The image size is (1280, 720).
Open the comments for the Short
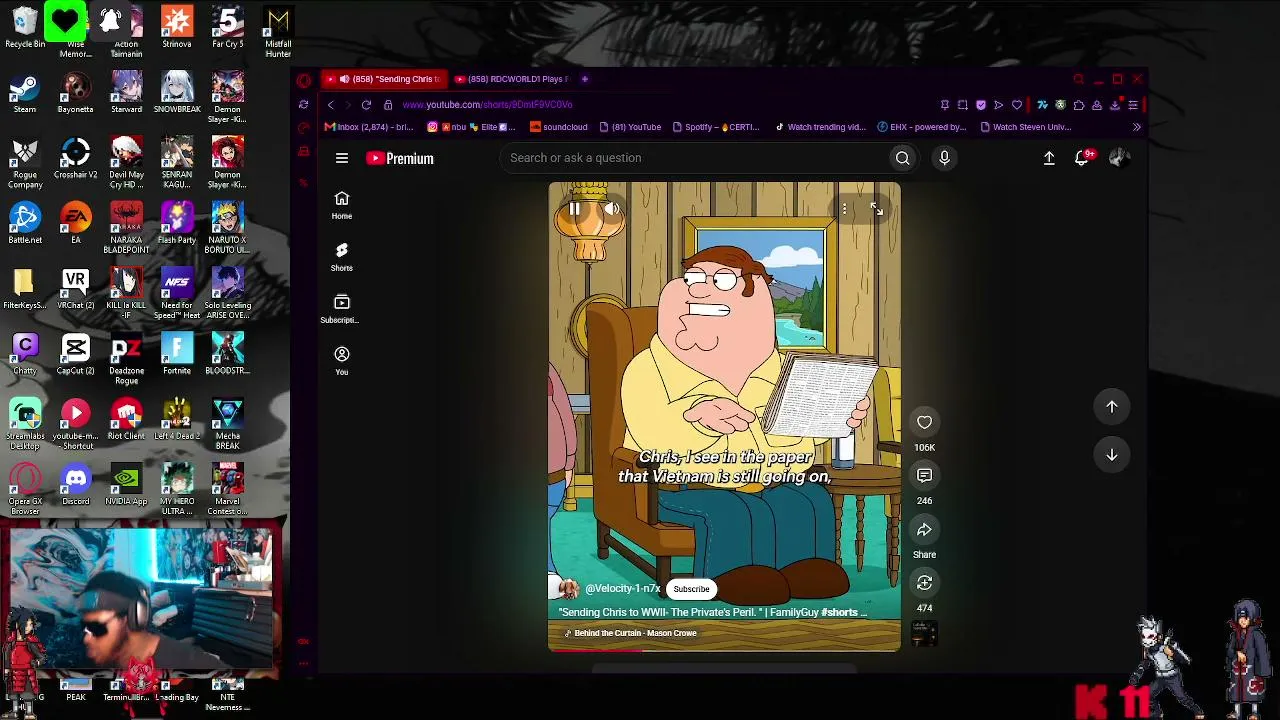point(924,476)
